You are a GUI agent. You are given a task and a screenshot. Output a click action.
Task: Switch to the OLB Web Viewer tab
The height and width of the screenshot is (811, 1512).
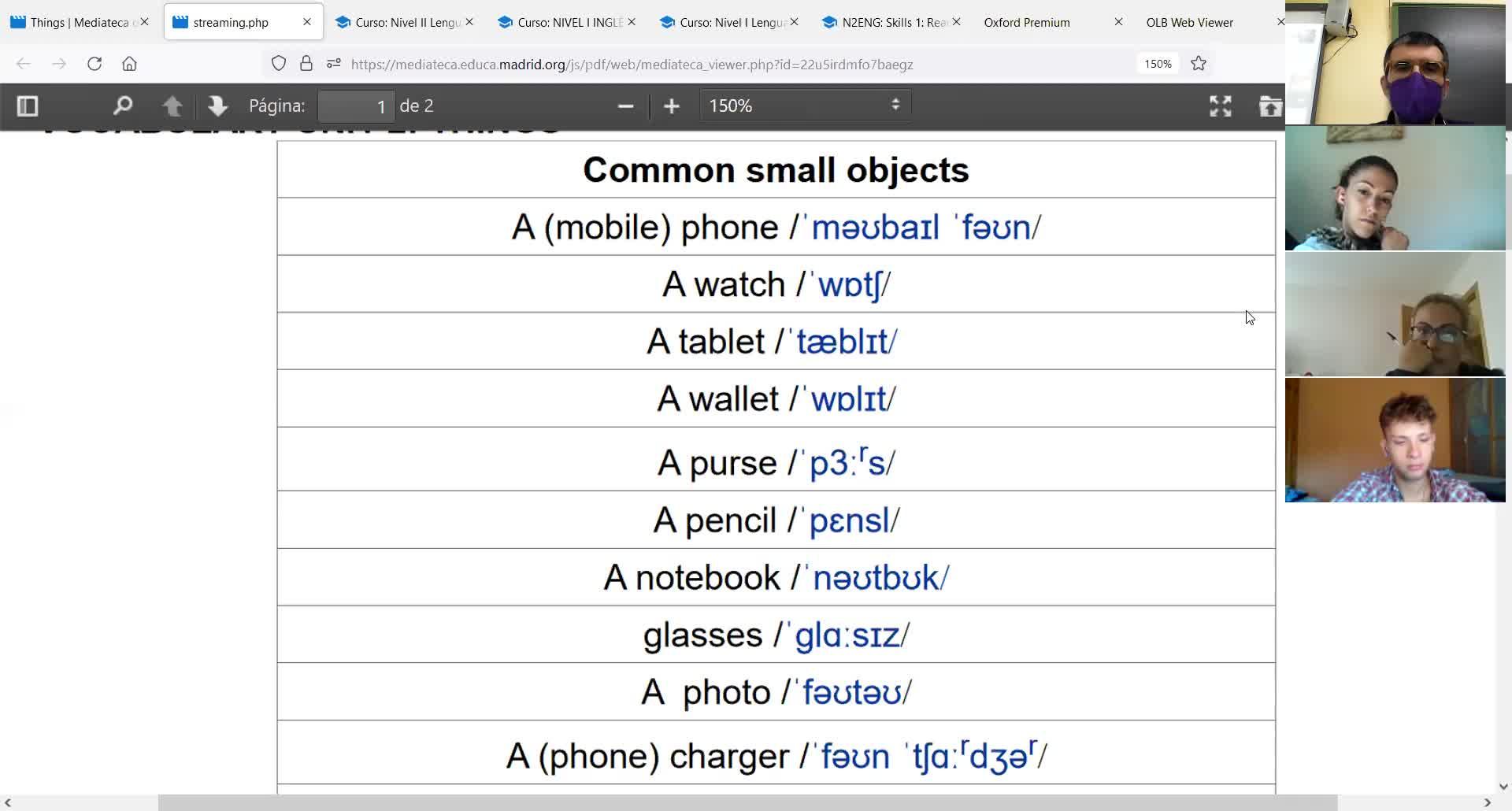[1189, 22]
